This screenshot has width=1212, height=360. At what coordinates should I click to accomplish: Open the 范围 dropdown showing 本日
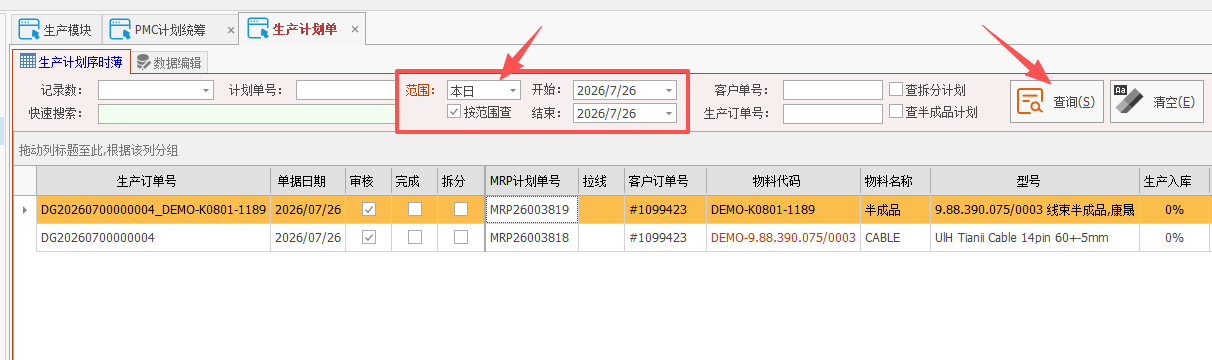(514, 90)
